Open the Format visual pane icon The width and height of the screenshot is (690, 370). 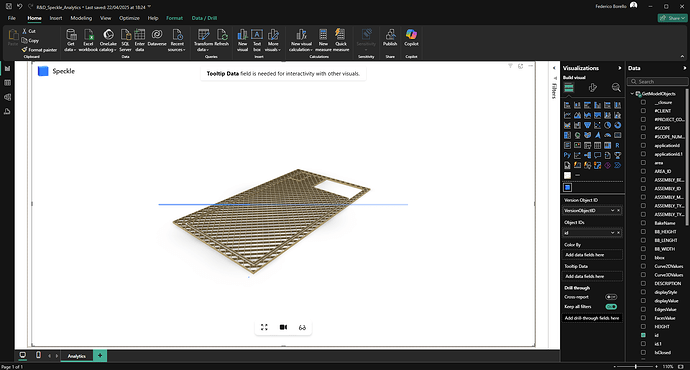[593, 88]
